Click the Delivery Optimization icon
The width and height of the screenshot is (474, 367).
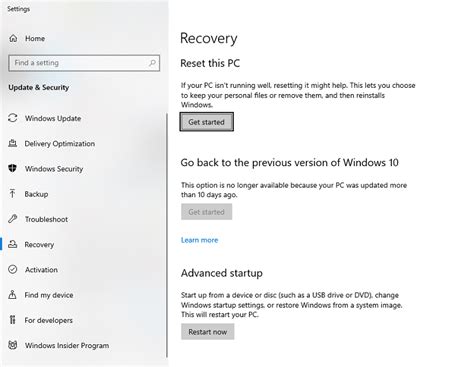tap(13, 143)
